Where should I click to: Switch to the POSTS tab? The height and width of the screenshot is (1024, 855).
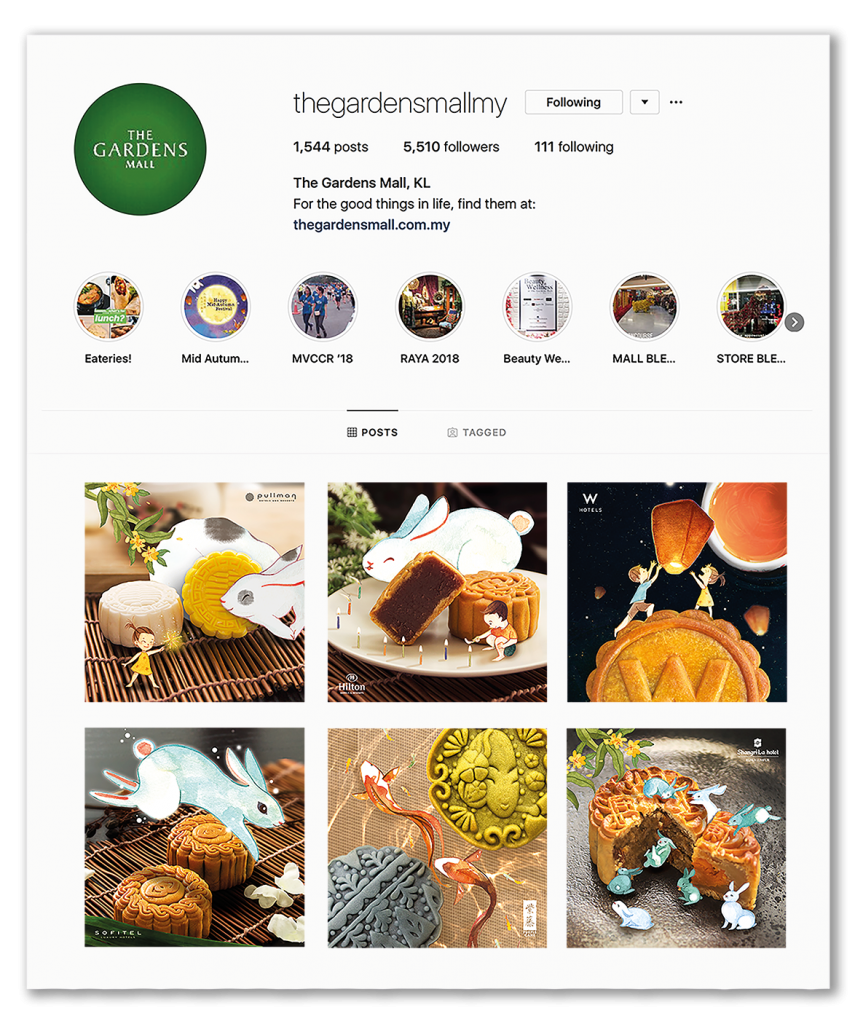(x=372, y=432)
